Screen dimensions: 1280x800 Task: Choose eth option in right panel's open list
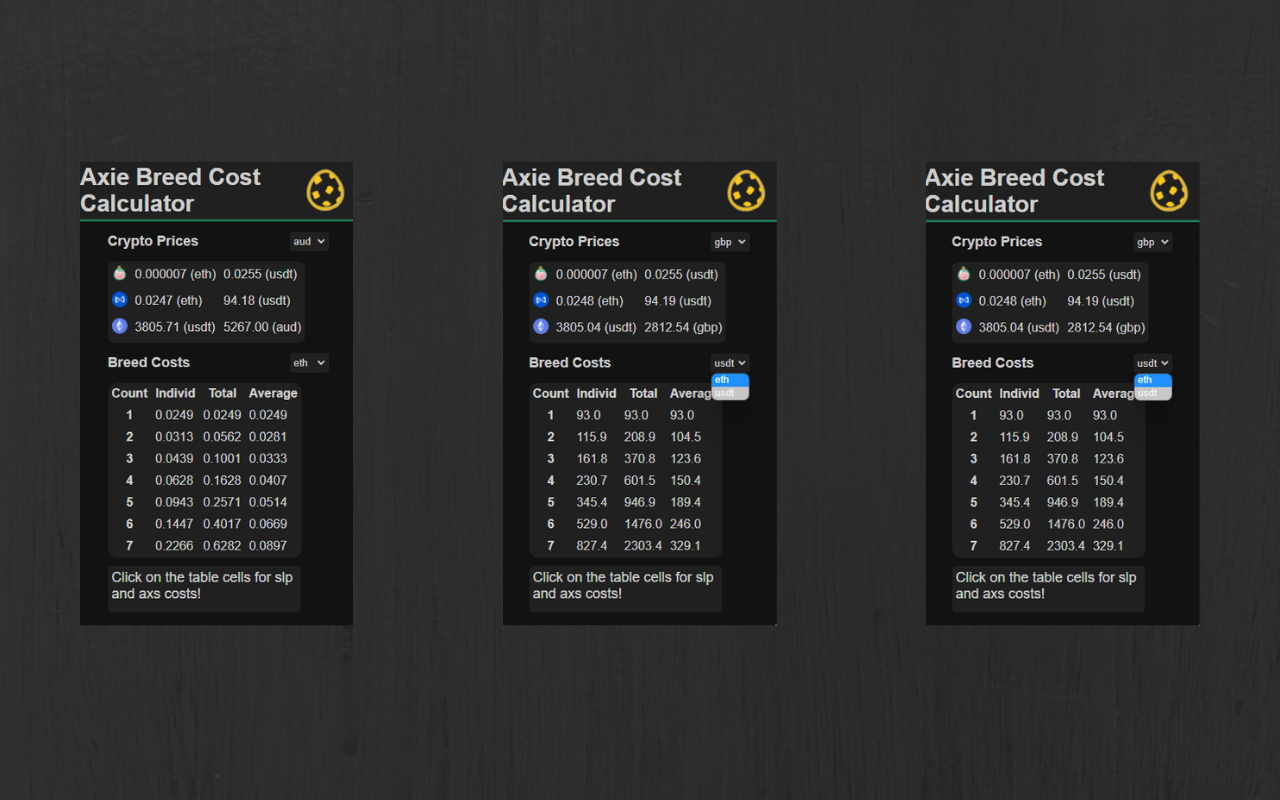pyautogui.click(x=1153, y=380)
